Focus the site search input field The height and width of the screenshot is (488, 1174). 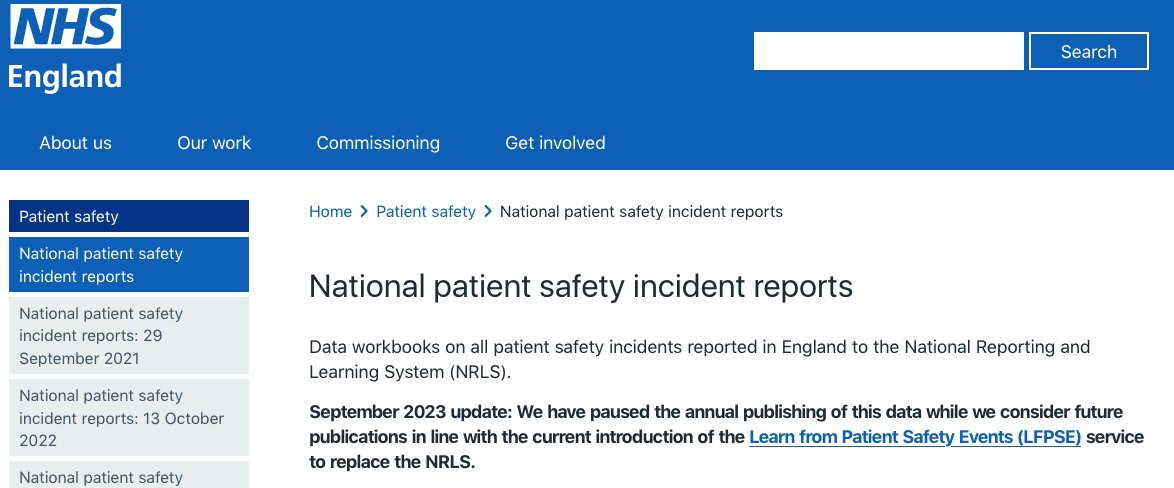[x=889, y=51]
